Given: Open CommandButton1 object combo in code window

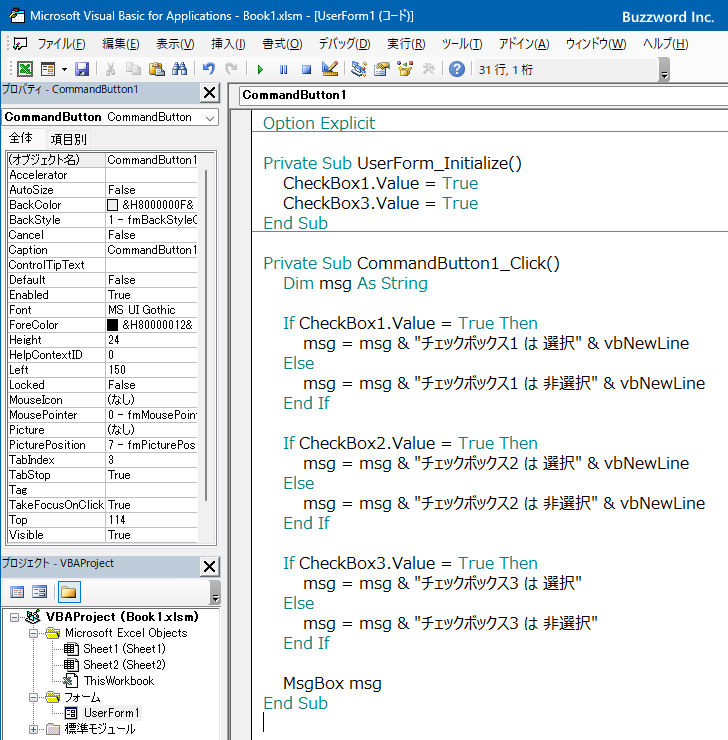Looking at the screenshot, I should [x=483, y=95].
